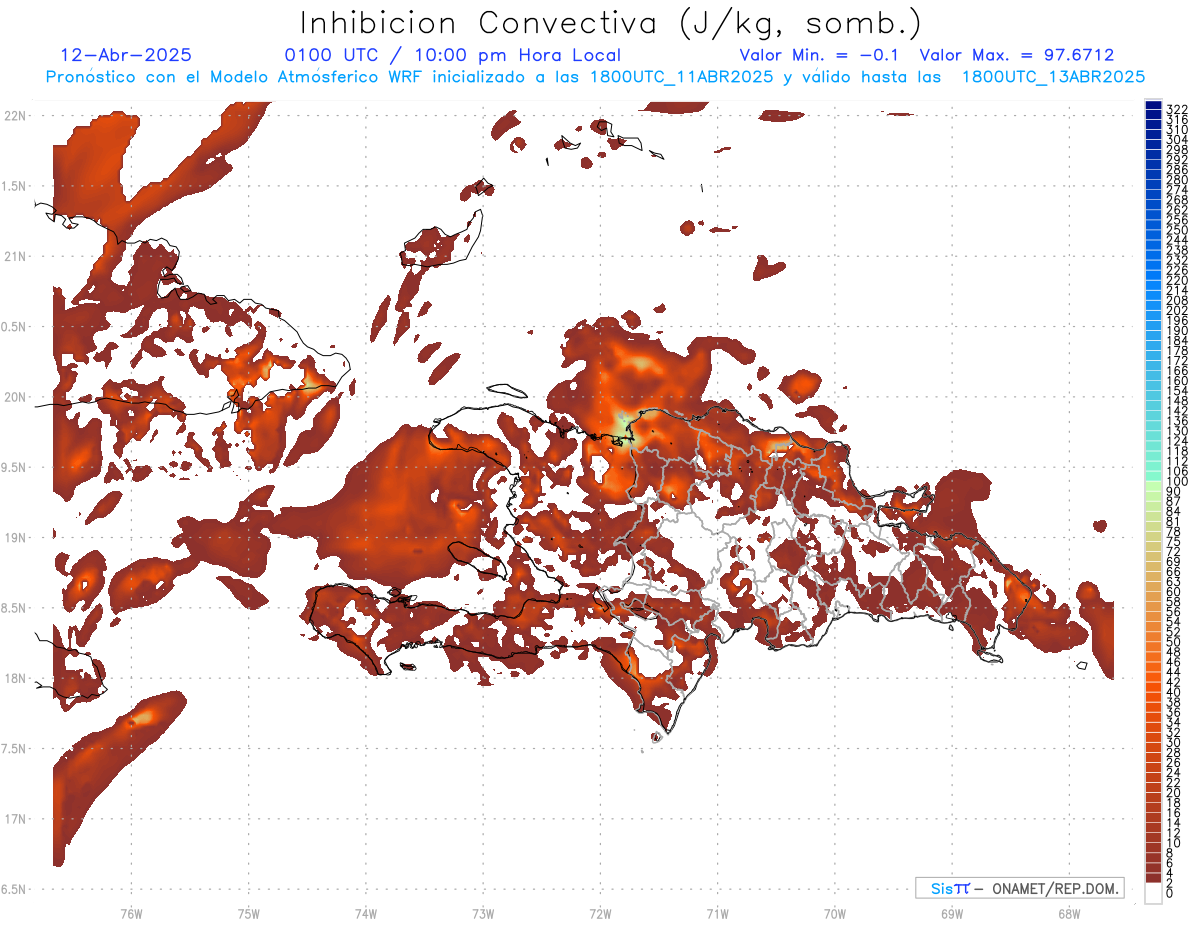Viewport: 1200px width, 927px height.
Task: Click the 'Valor Min. = -0.1' readout
Action: 820,55
